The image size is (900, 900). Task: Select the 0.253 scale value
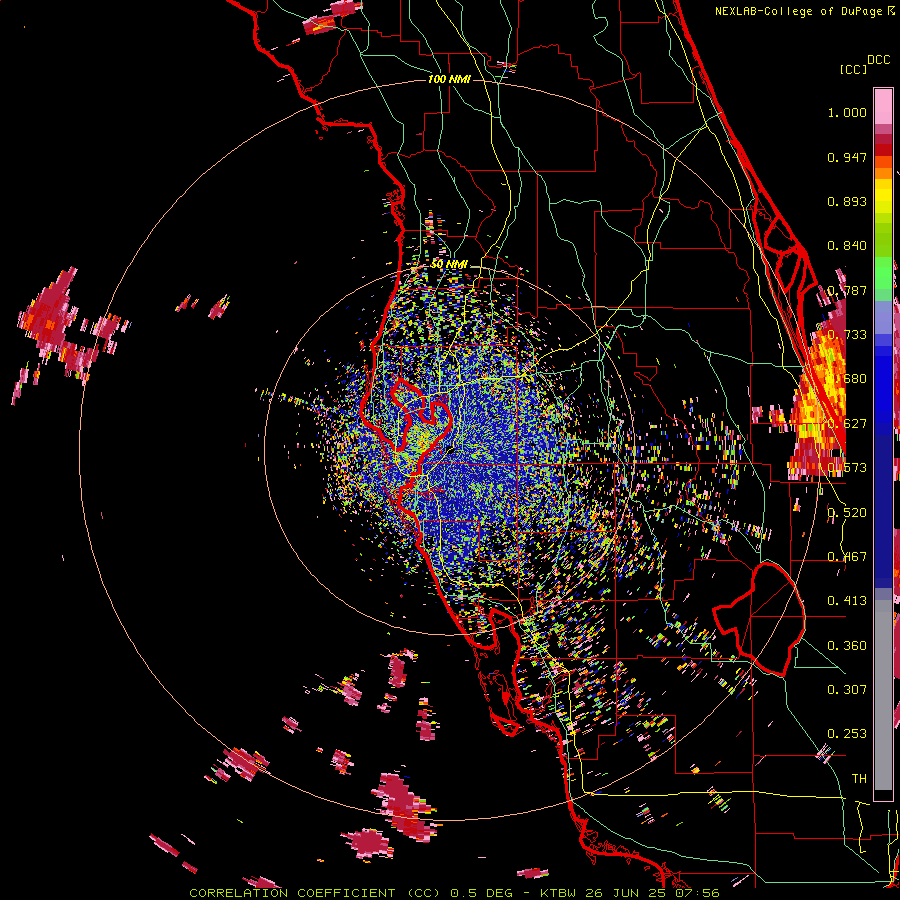click(847, 734)
